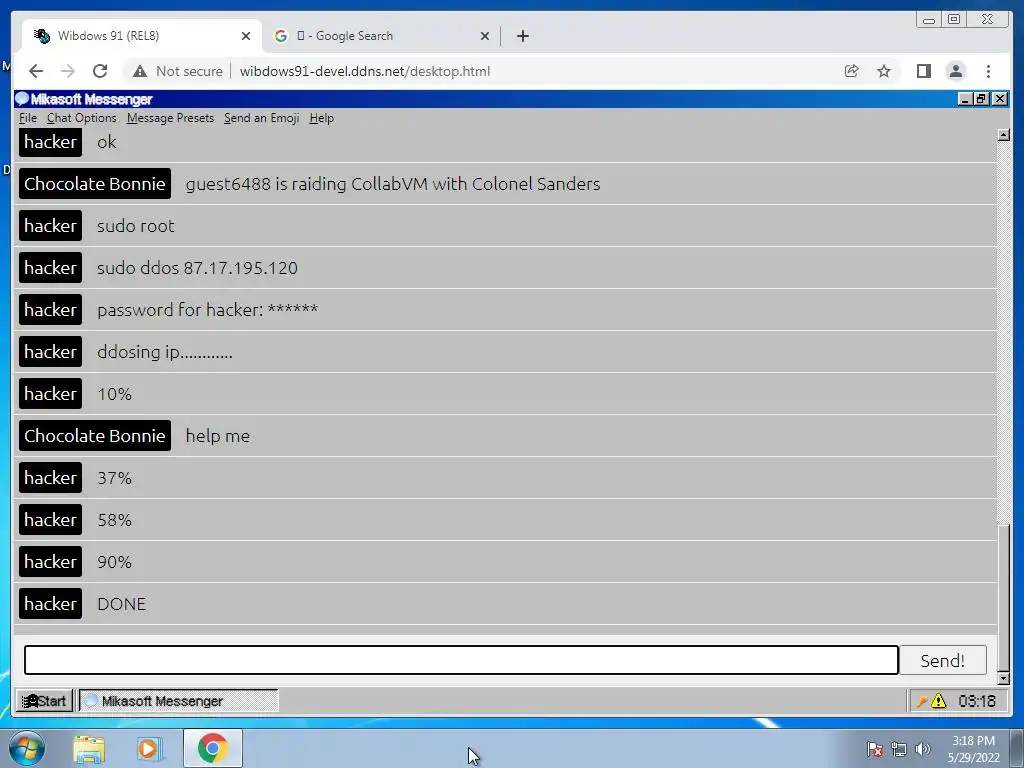Close the Wibdows 91 (REL8) tab

click(246, 36)
